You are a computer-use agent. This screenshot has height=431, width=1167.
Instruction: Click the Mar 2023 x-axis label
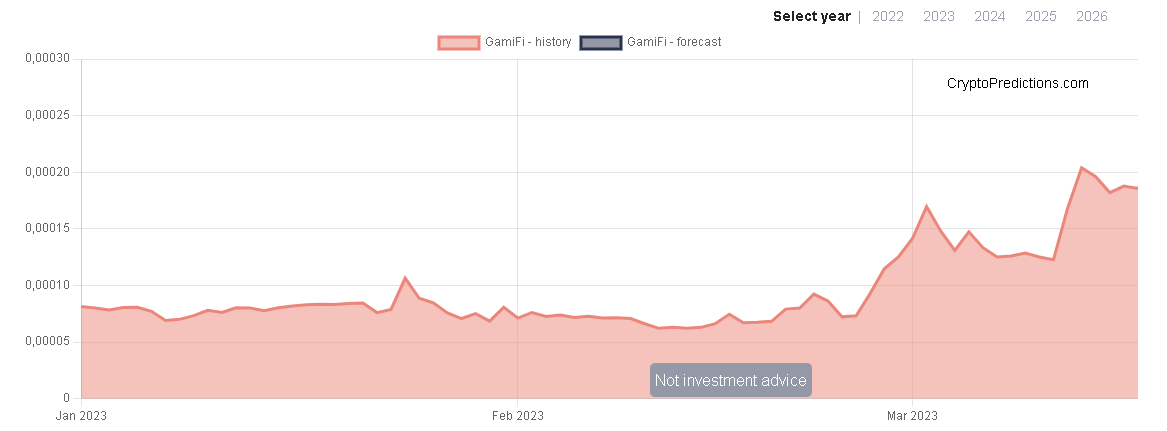[x=912, y=415]
